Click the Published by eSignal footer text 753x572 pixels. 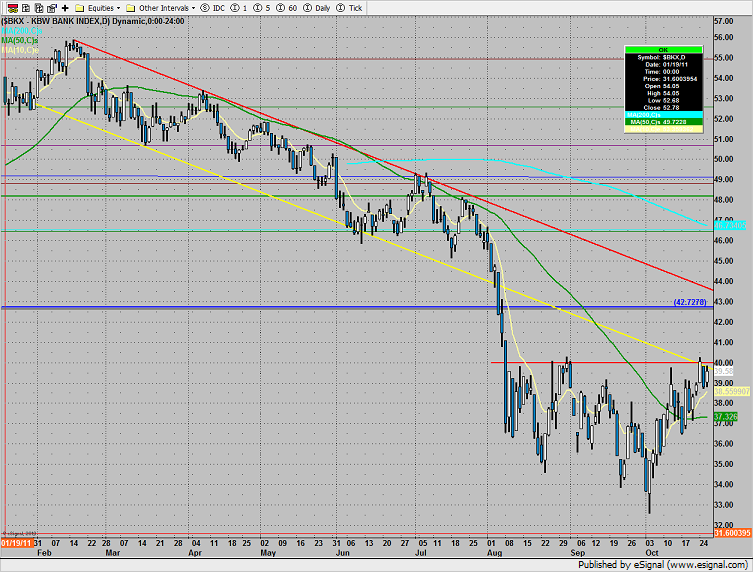coord(663,565)
